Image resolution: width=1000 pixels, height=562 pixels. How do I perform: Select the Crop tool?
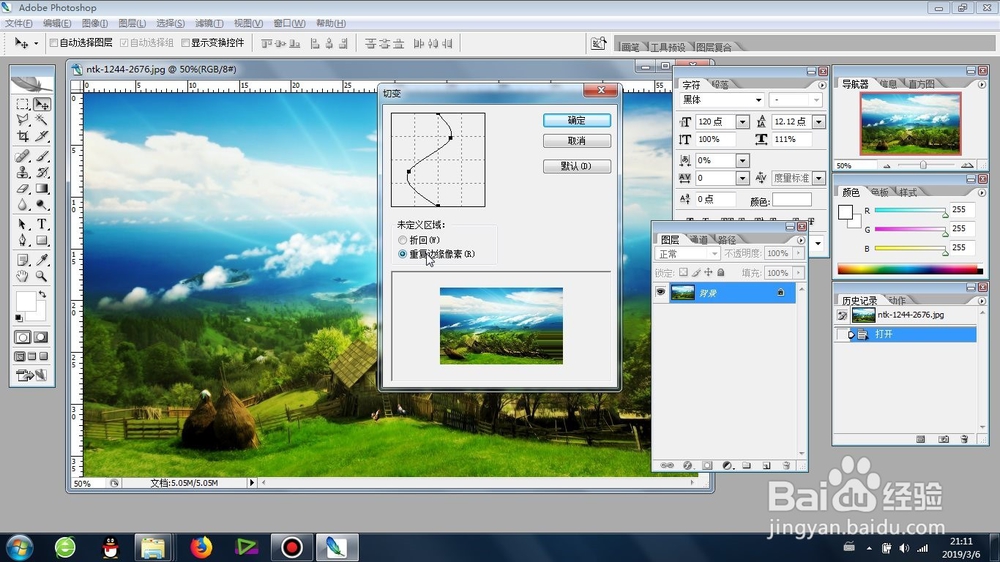pyautogui.click(x=23, y=136)
